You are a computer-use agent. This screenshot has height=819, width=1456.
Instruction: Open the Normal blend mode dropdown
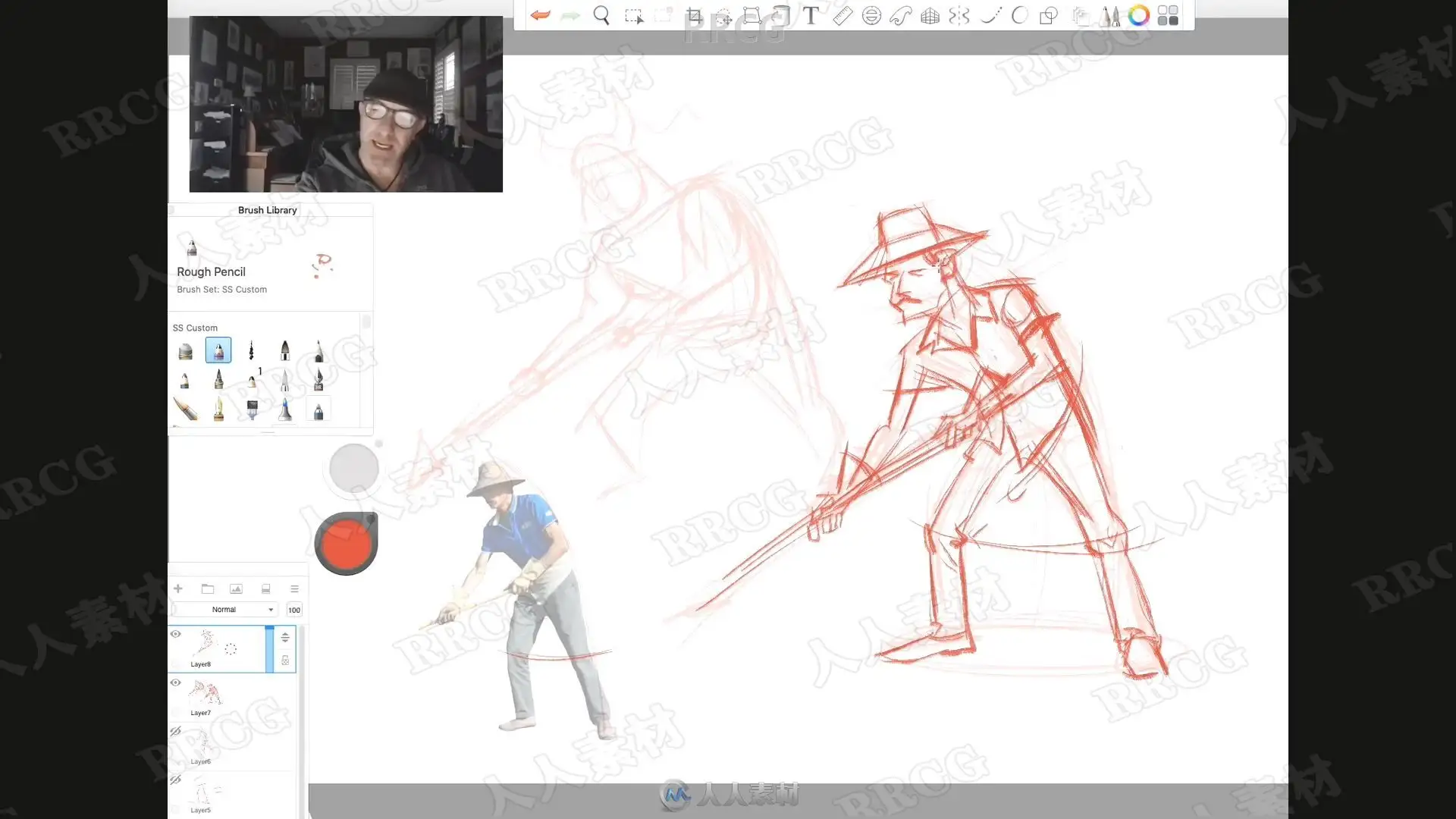click(225, 610)
